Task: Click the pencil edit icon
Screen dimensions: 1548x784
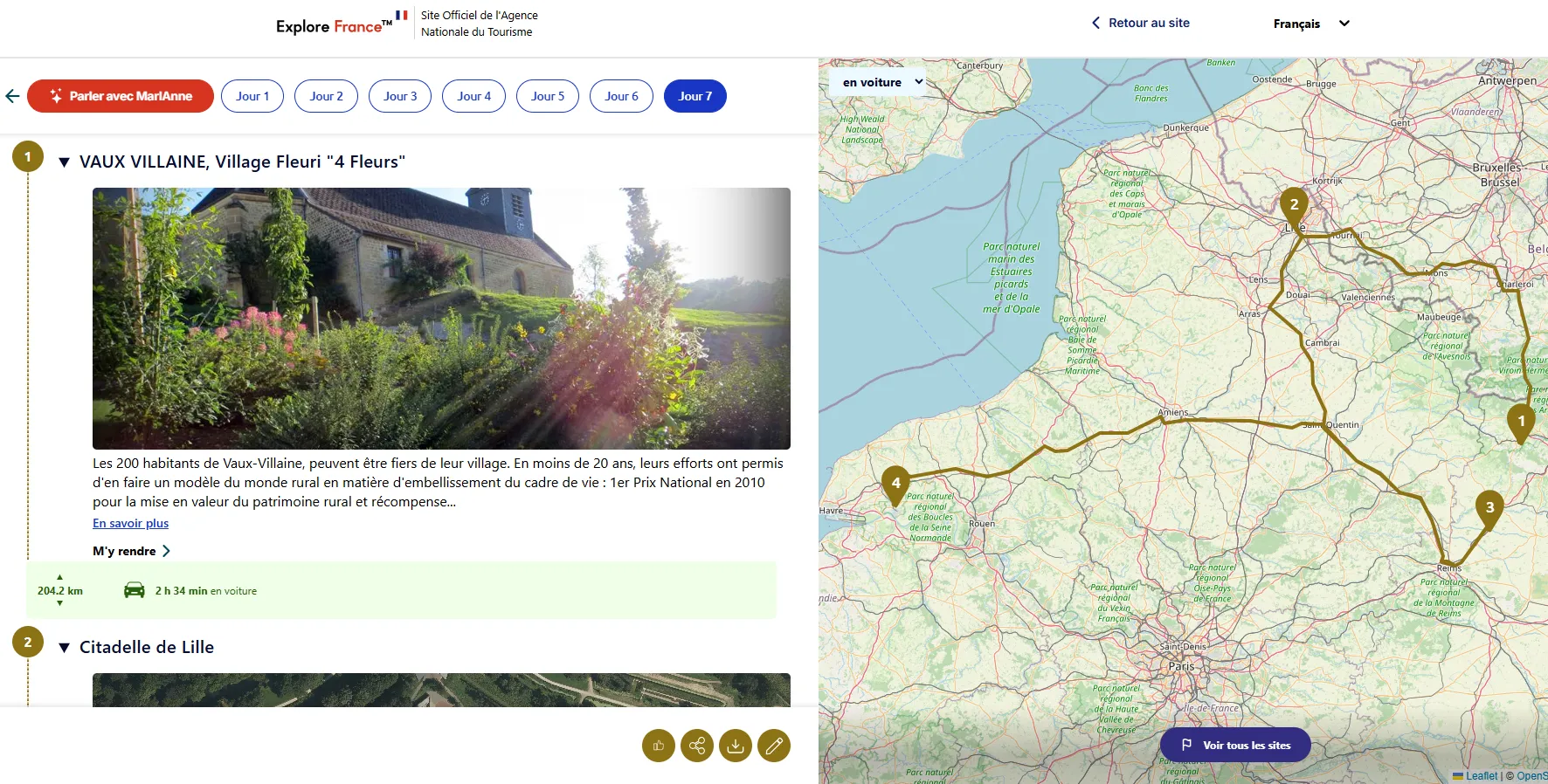Action: 774,746
